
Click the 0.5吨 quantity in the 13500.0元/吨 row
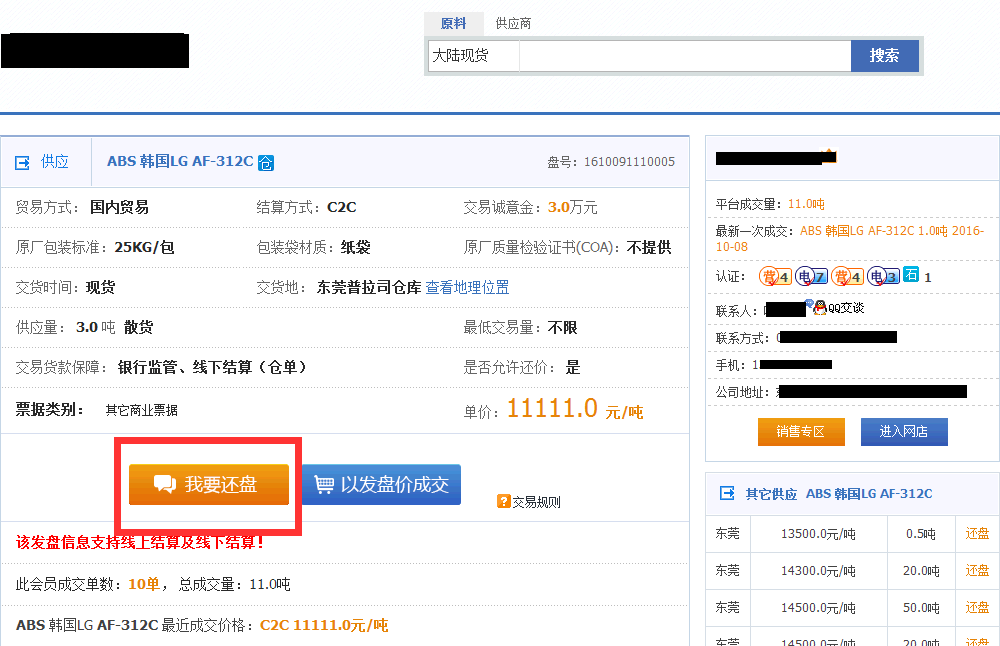(x=921, y=534)
